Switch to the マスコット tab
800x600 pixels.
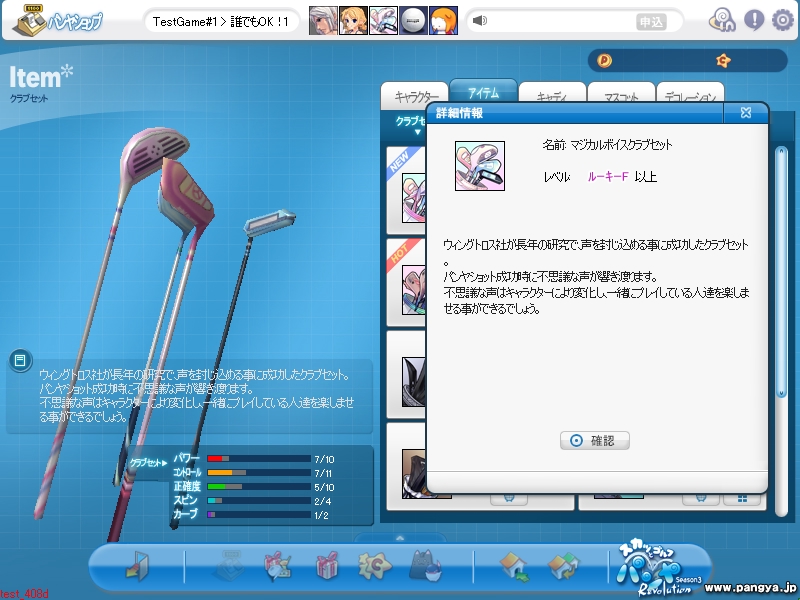point(620,95)
